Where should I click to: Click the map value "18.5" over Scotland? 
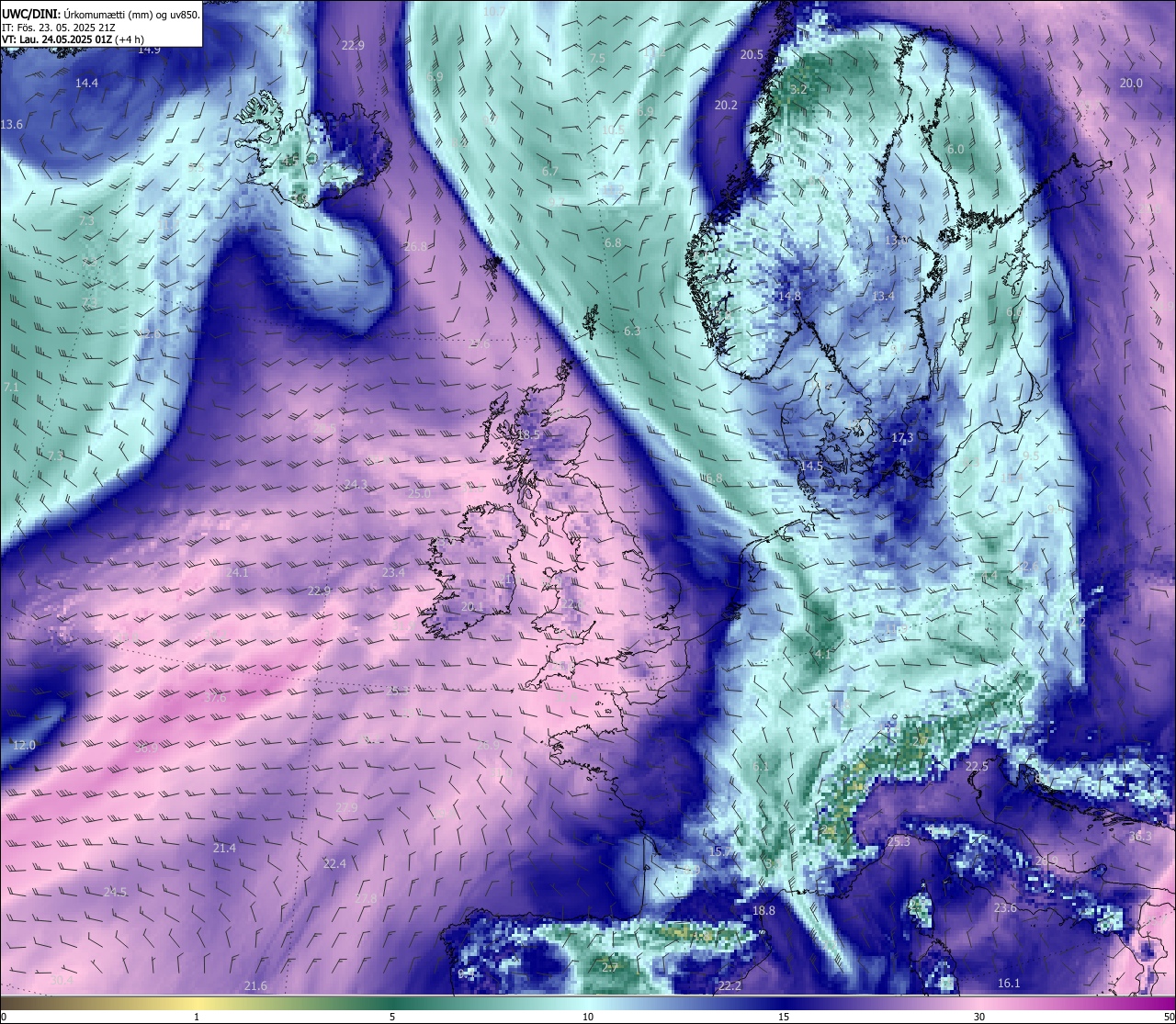[x=528, y=434]
